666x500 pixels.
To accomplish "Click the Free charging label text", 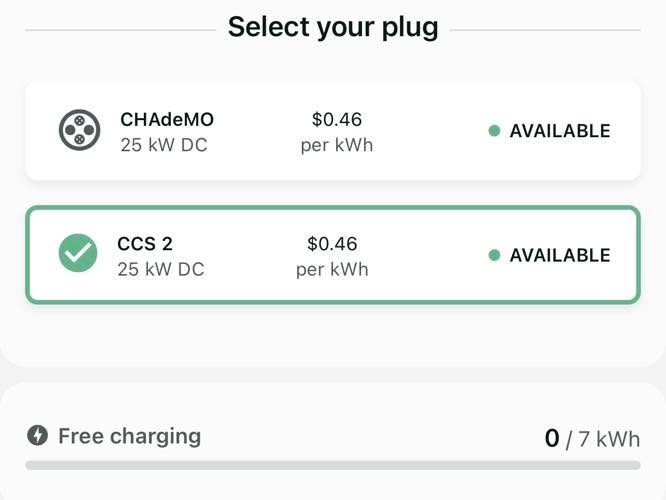I will tap(130, 436).
